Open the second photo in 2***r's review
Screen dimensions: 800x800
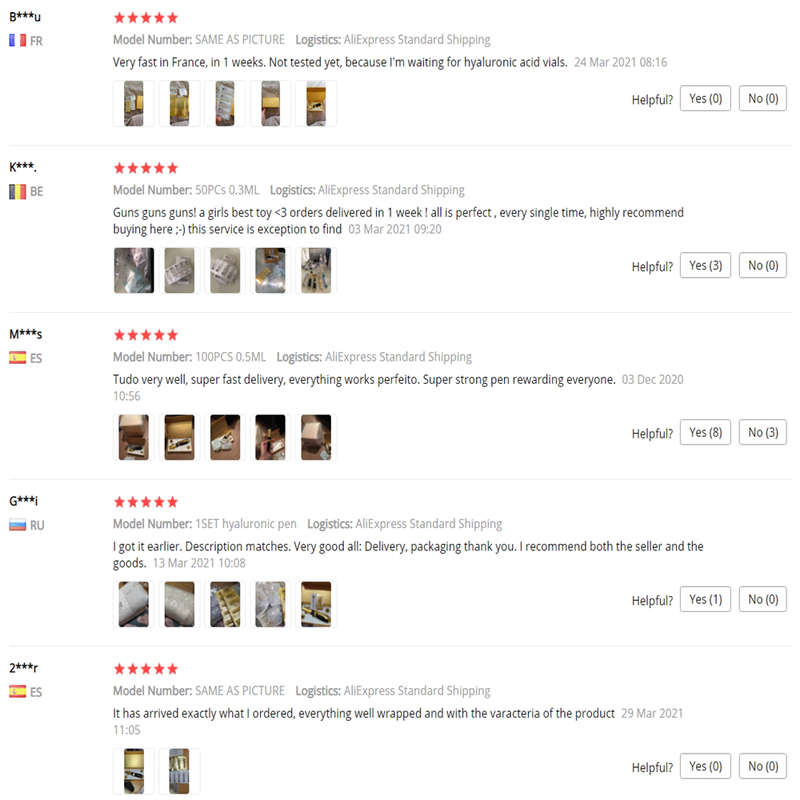180,772
